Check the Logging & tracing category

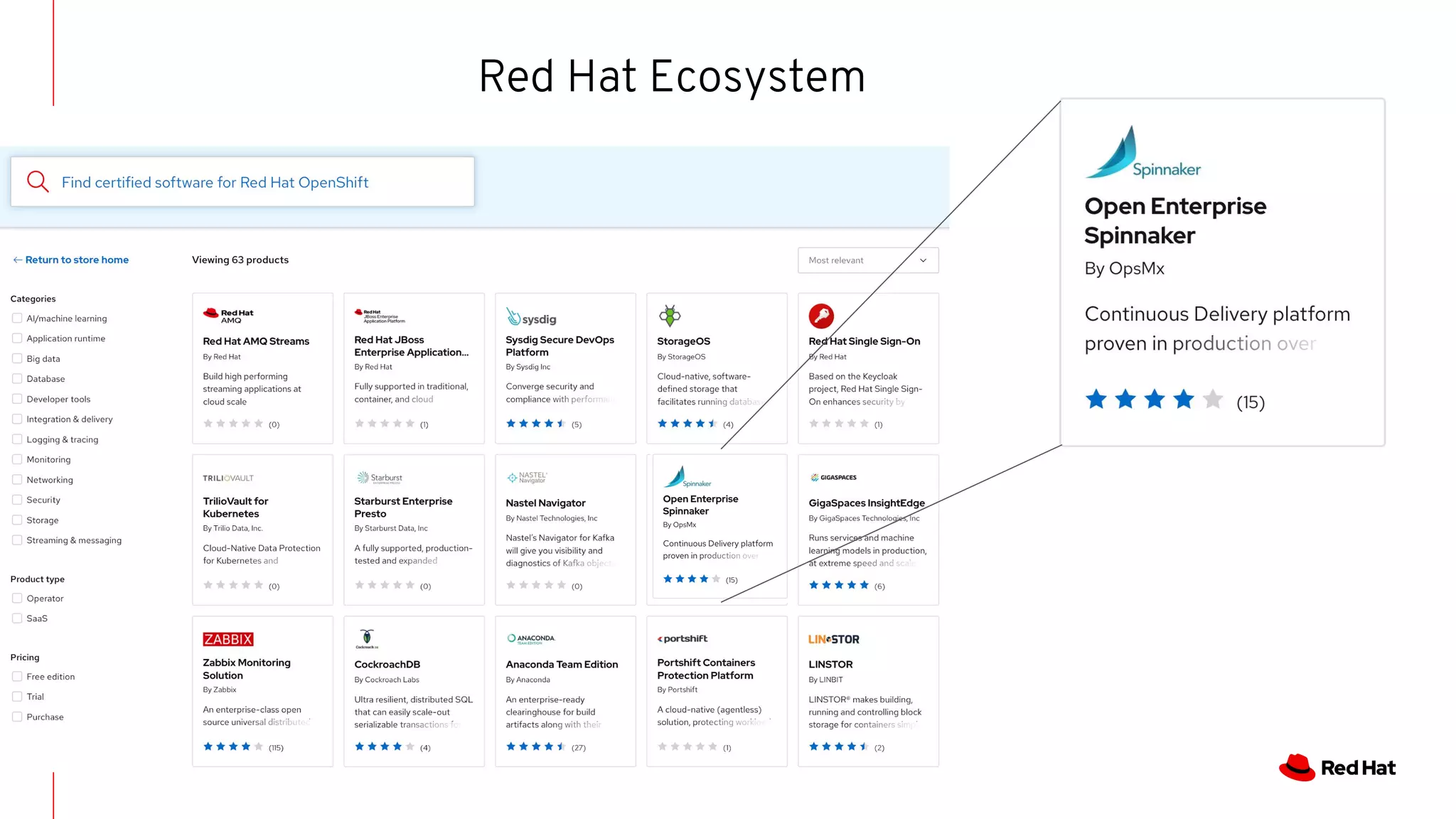click(17, 439)
